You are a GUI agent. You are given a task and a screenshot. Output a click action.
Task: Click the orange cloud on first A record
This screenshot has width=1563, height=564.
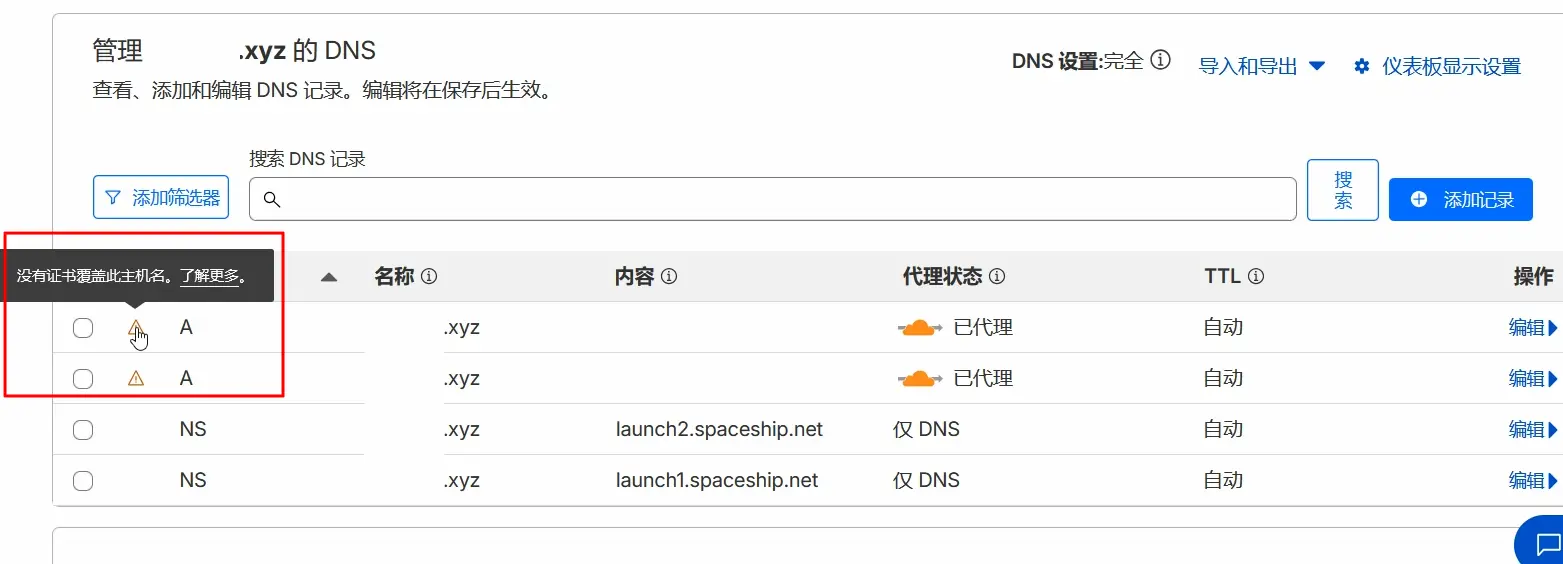[x=920, y=328]
